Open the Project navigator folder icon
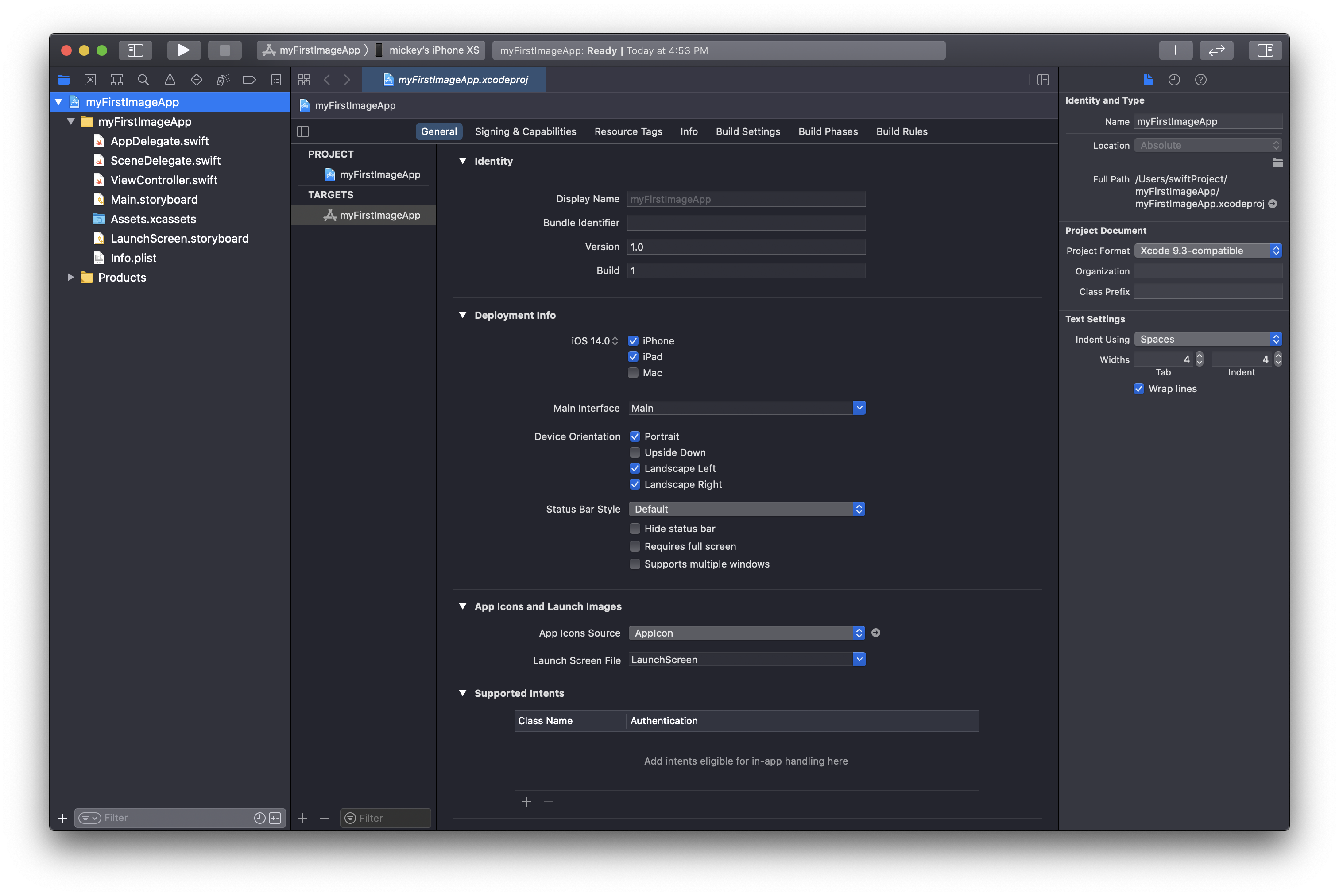Image resolution: width=1339 pixels, height=896 pixels. click(x=63, y=80)
